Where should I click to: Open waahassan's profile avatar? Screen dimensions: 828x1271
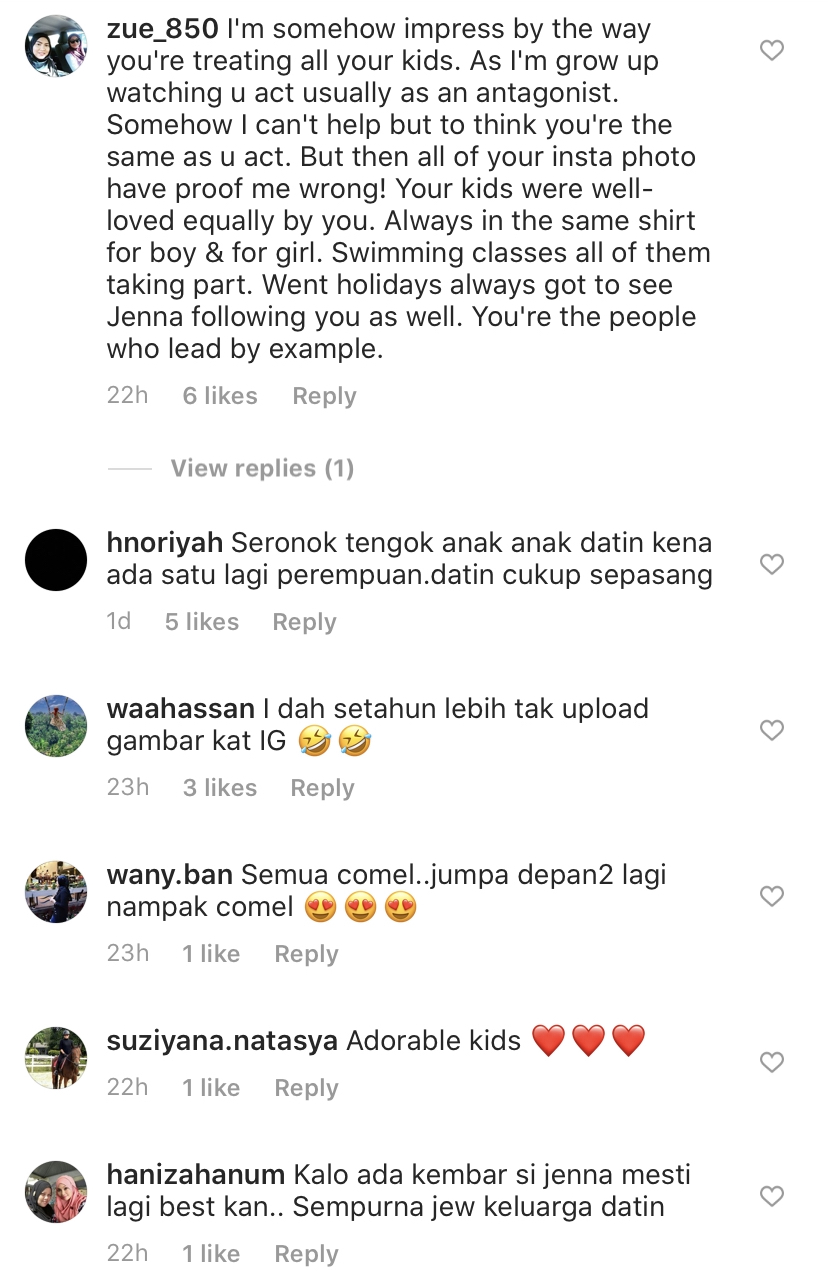56,726
